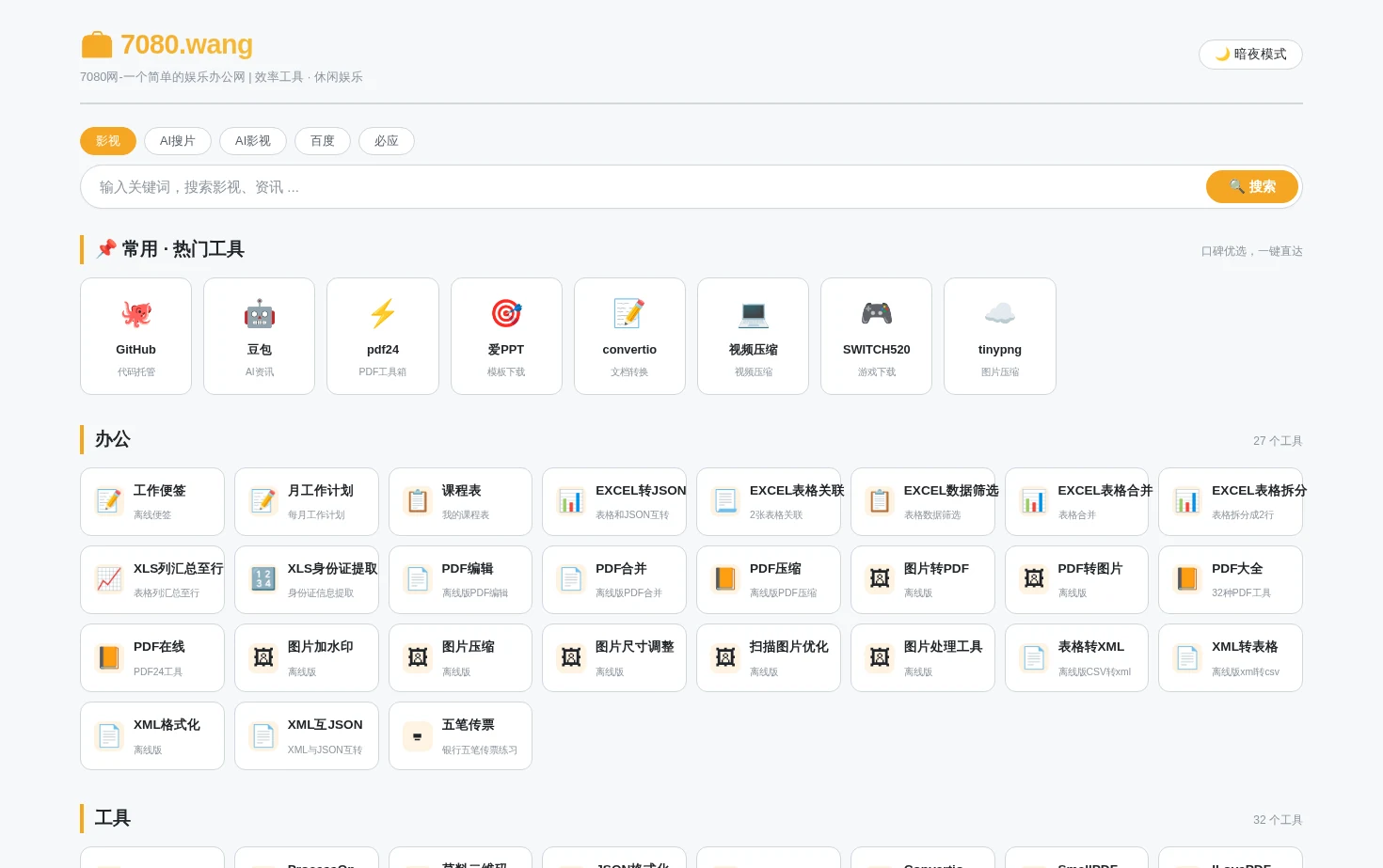Open the XML格式化 tool link
Screen dimensions: 1383x868
[x=152, y=736]
